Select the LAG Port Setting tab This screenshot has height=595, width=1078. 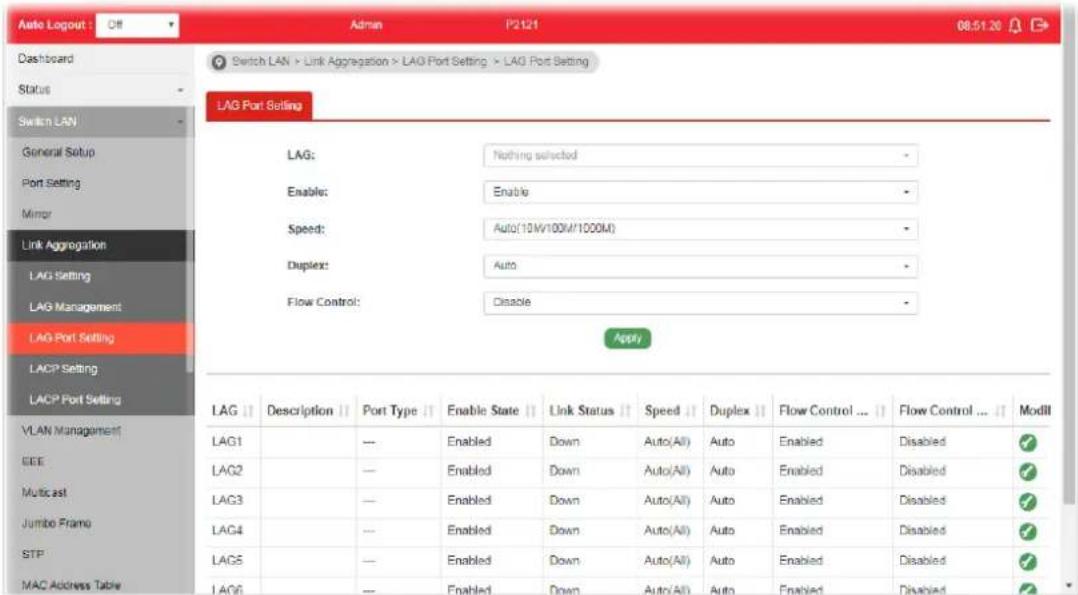pos(259,106)
